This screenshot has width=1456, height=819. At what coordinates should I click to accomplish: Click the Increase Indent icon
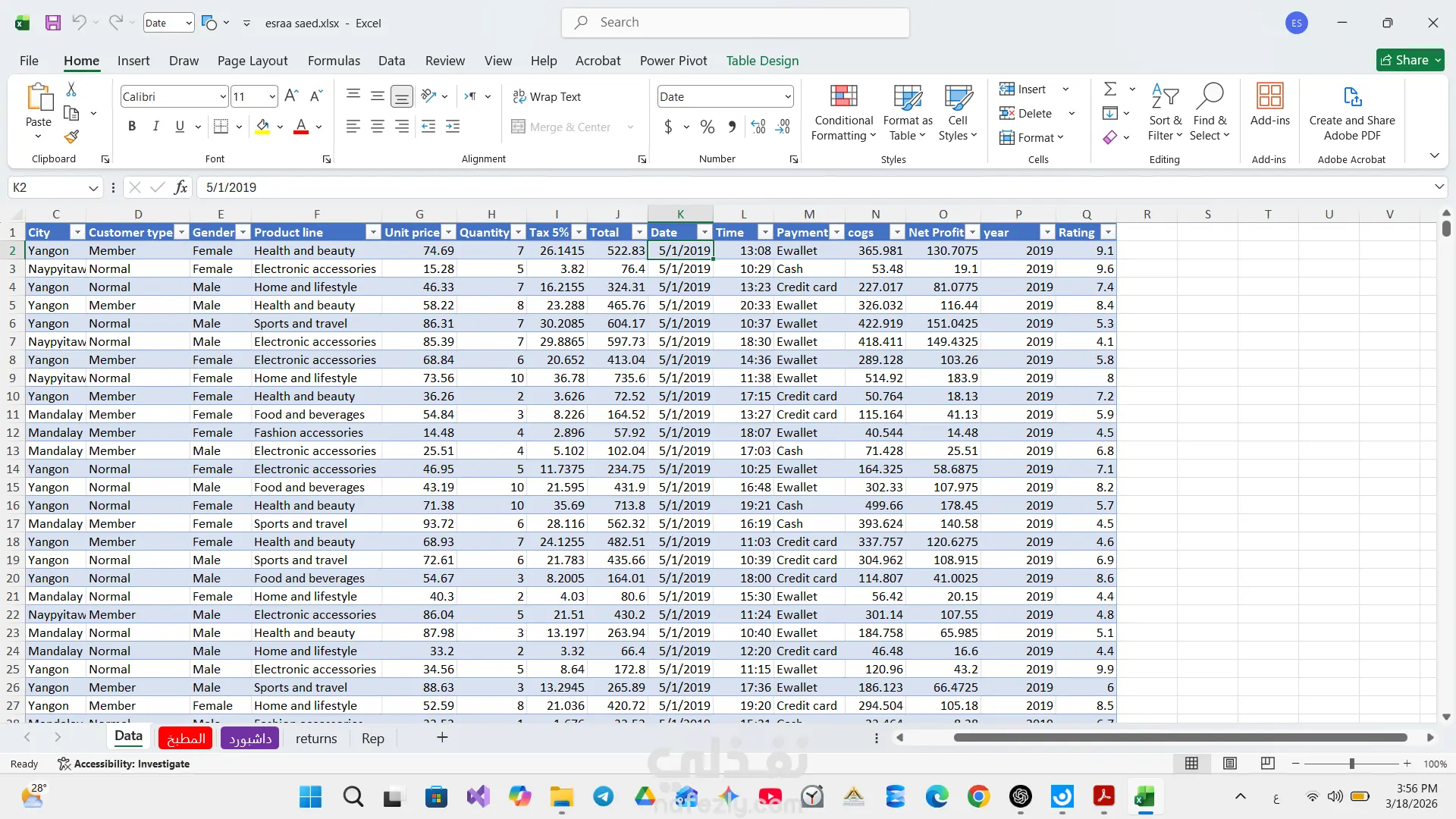453,127
